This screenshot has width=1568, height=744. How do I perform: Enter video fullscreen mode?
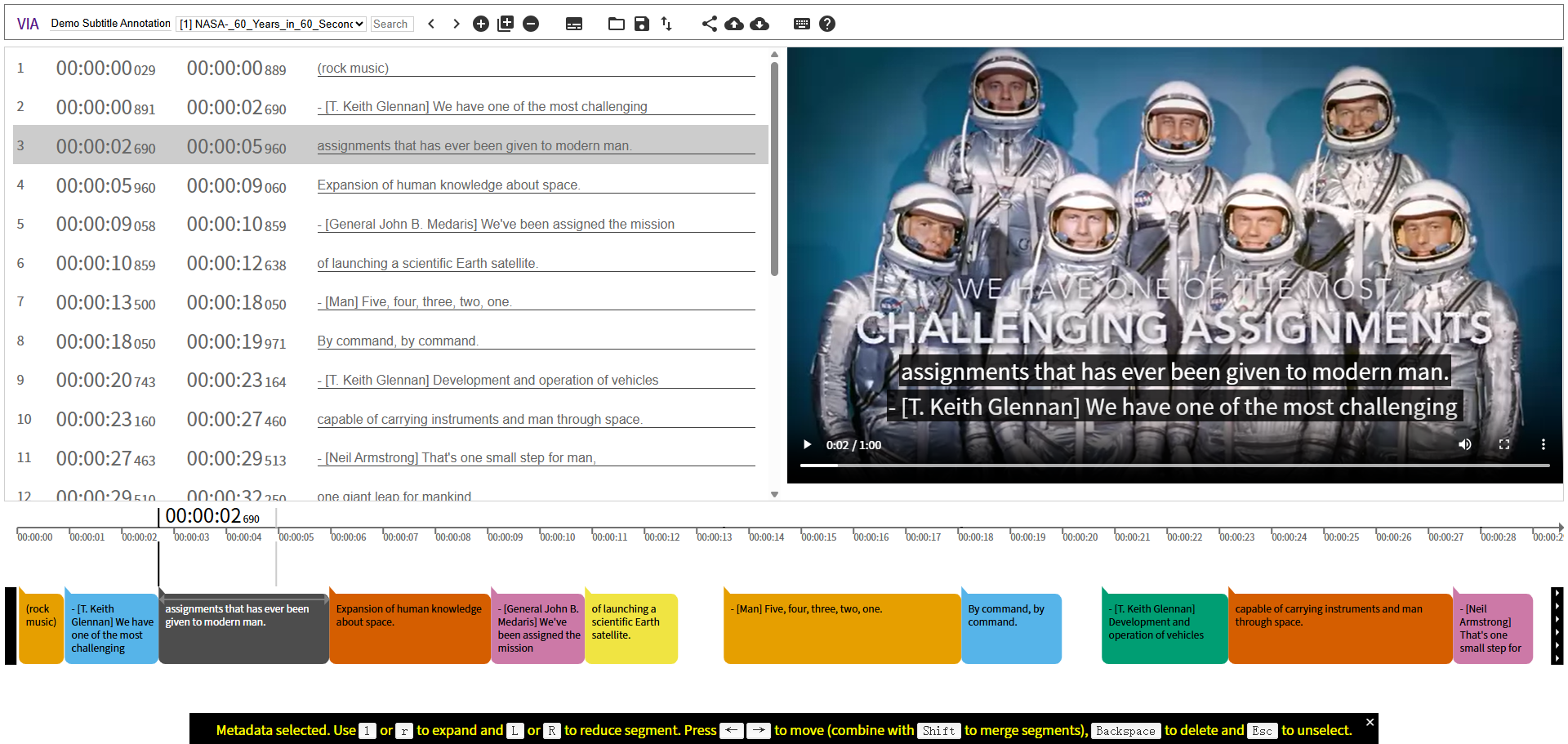1504,444
